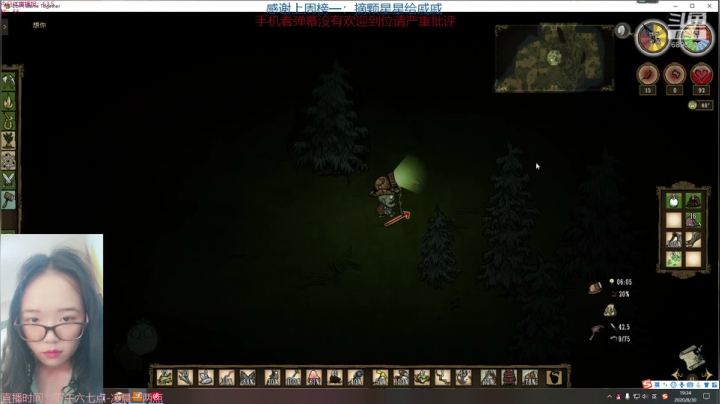720x404 pixels.
Task: Open the Light crafting tab with flame icon
Action: point(8,101)
